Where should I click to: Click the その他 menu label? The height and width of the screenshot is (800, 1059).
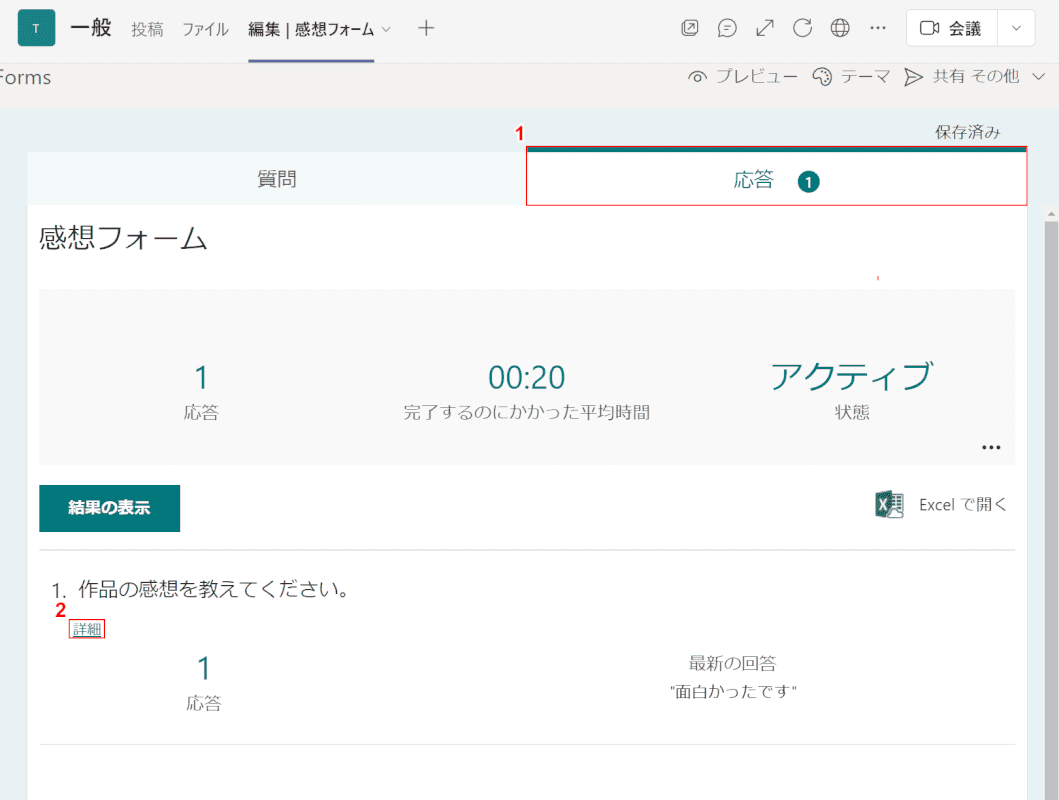(x=995, y=76)
